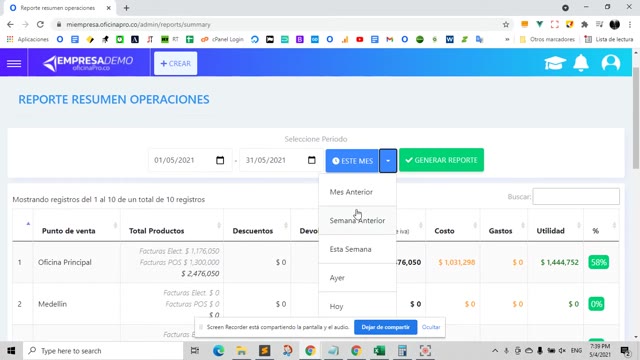The width and height of the screenshot is (640, 360).
Task: Open the start date calendar picker
Action: coord(220,160)
